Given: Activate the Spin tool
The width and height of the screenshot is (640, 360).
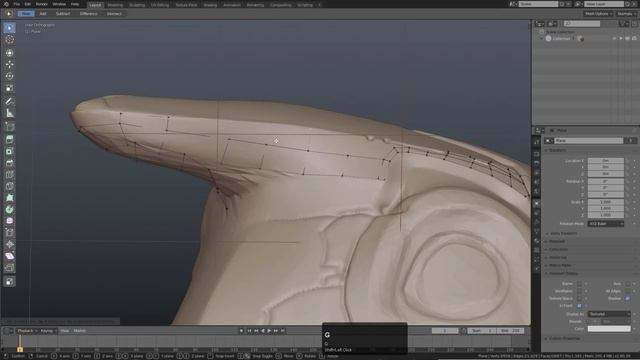Looking at the screenshot, I should (9, 209).
